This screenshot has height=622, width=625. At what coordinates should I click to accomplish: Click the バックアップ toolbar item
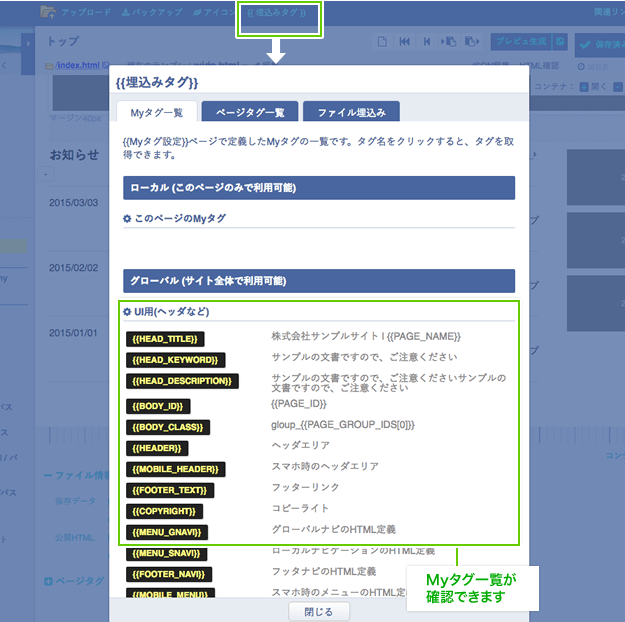152,12
